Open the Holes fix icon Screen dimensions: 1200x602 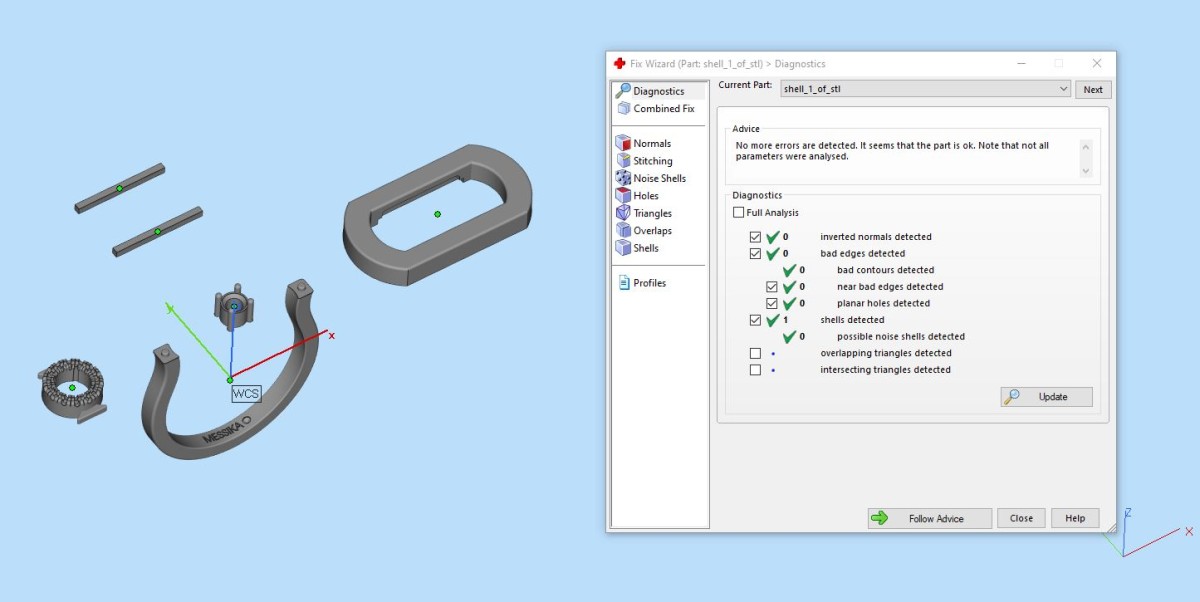pos(623,196)
